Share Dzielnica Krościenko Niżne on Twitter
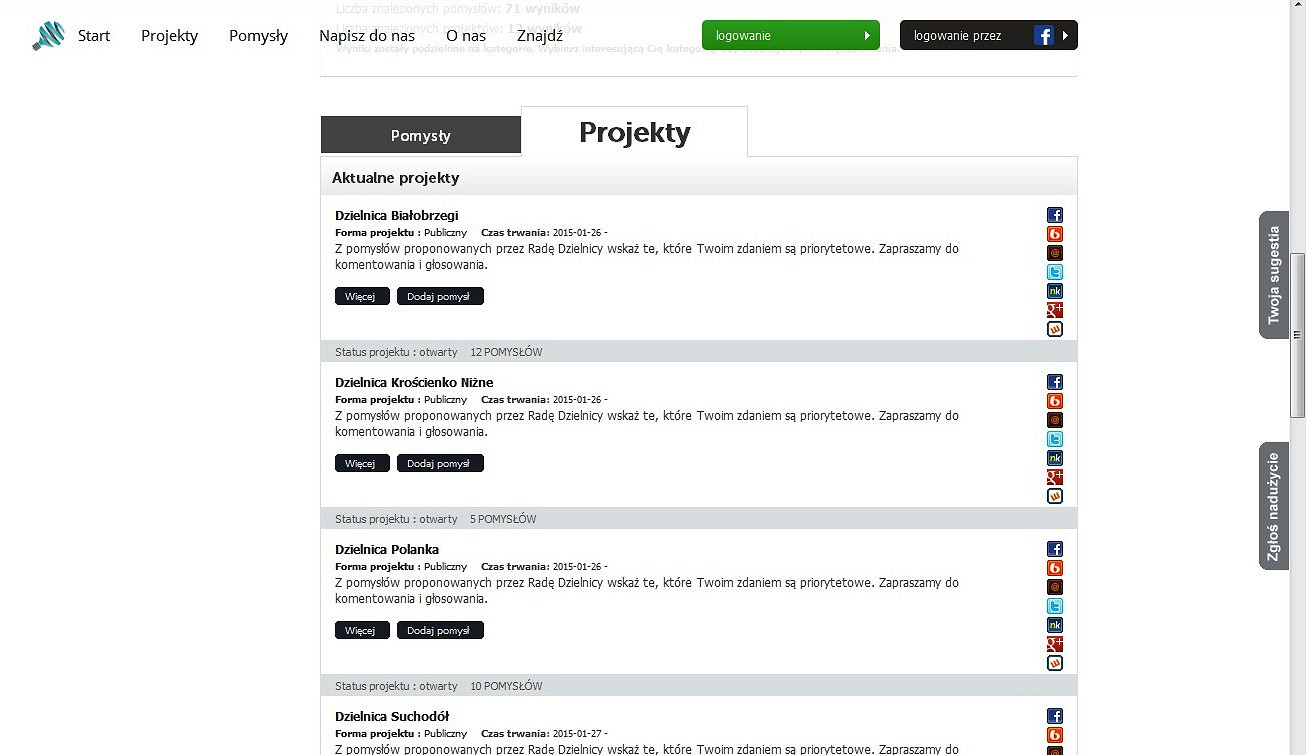Viewport: 1306px width, 755px height. coord(1055,439)
